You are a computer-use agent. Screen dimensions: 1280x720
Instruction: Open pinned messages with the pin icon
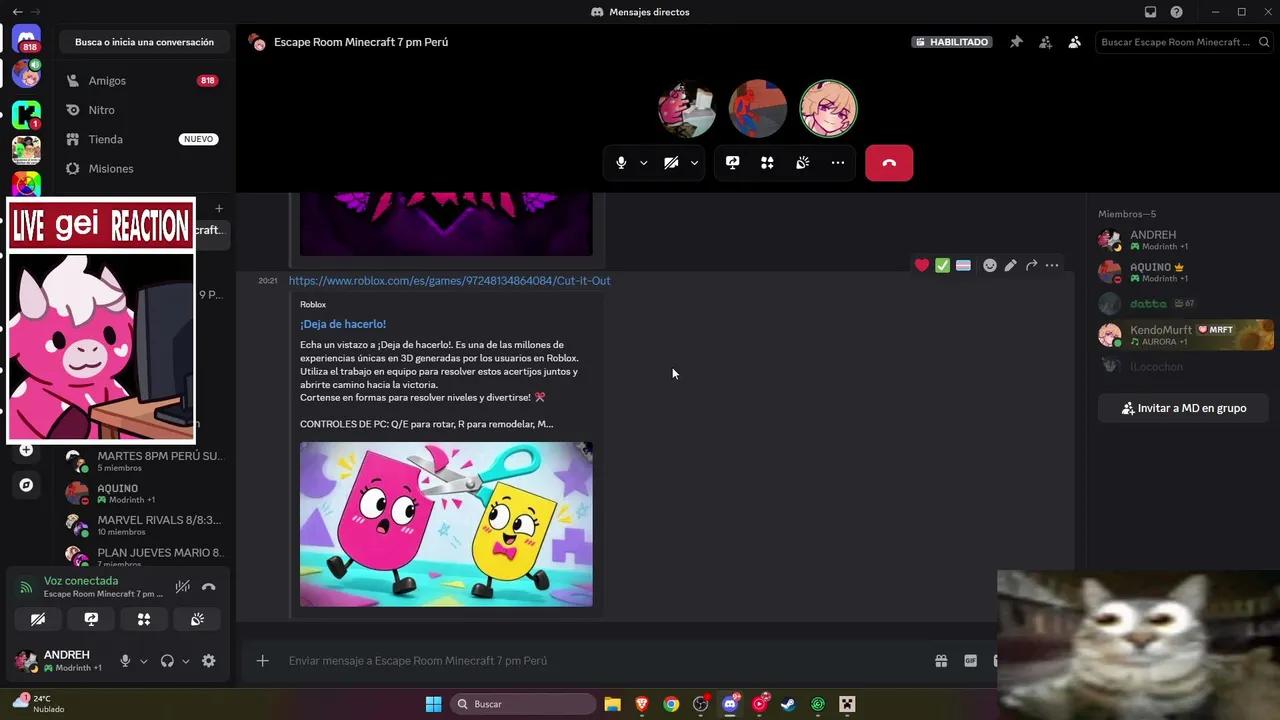click(1016, 42)
